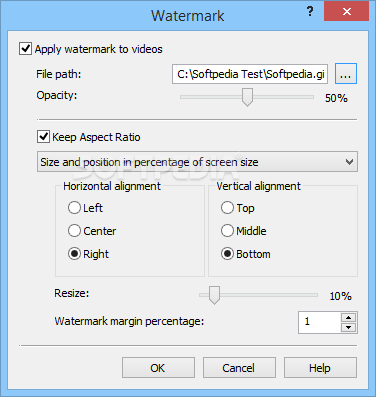
Task: Pick Middle vertical alignment
Action: click(x=227, y=231)
